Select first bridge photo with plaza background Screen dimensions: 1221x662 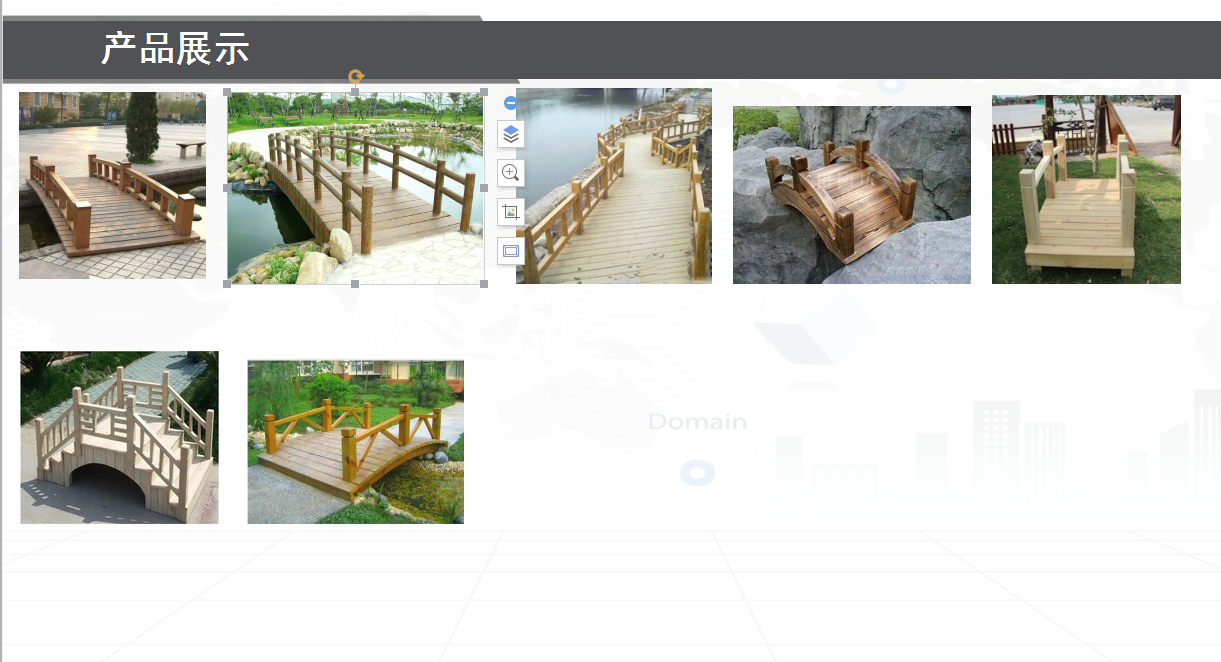pyautogui.click(x=112, y=185)
